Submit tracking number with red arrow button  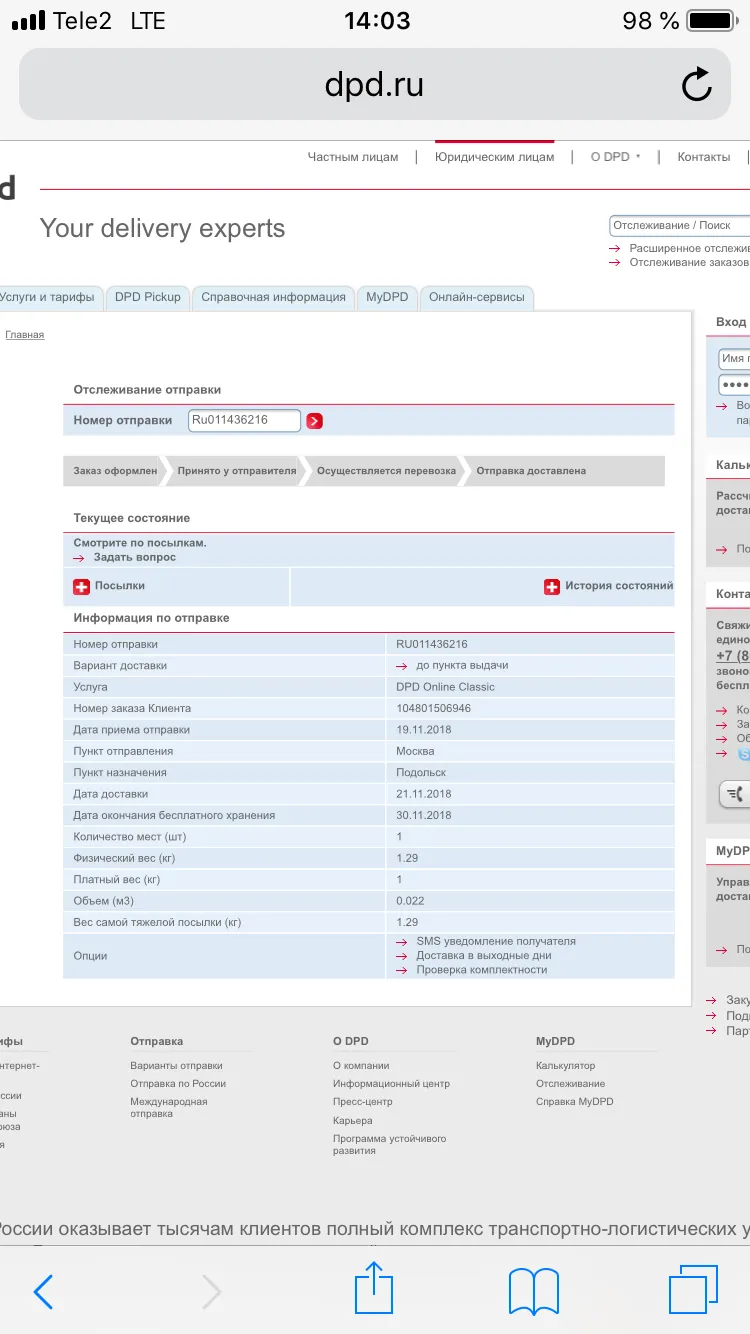(314, 421)
